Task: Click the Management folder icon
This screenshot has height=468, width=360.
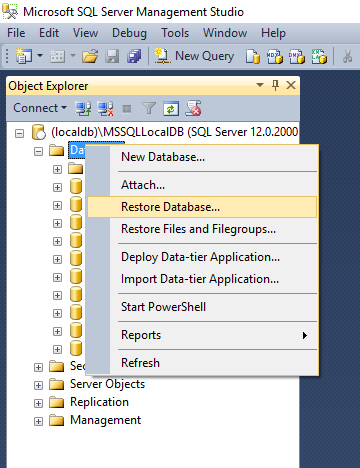Action: [56, 420]
